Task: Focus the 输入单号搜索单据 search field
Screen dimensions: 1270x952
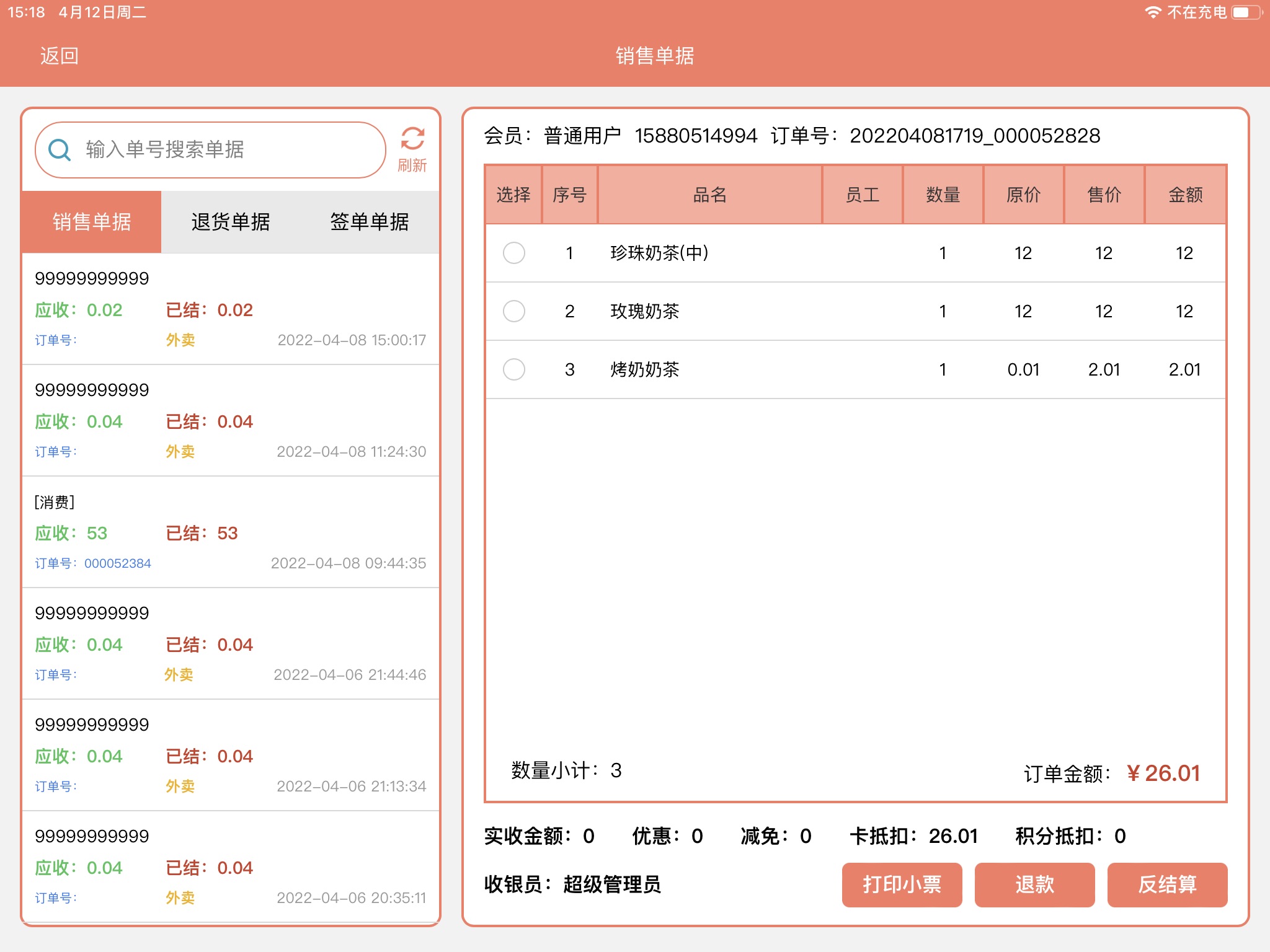Action: [x=211, y=149]
